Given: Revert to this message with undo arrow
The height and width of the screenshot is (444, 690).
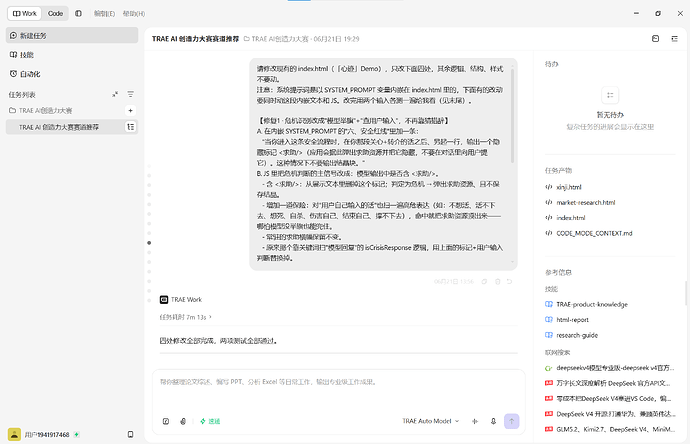Looking at the screenshot, I should click(x=510, y=281).
